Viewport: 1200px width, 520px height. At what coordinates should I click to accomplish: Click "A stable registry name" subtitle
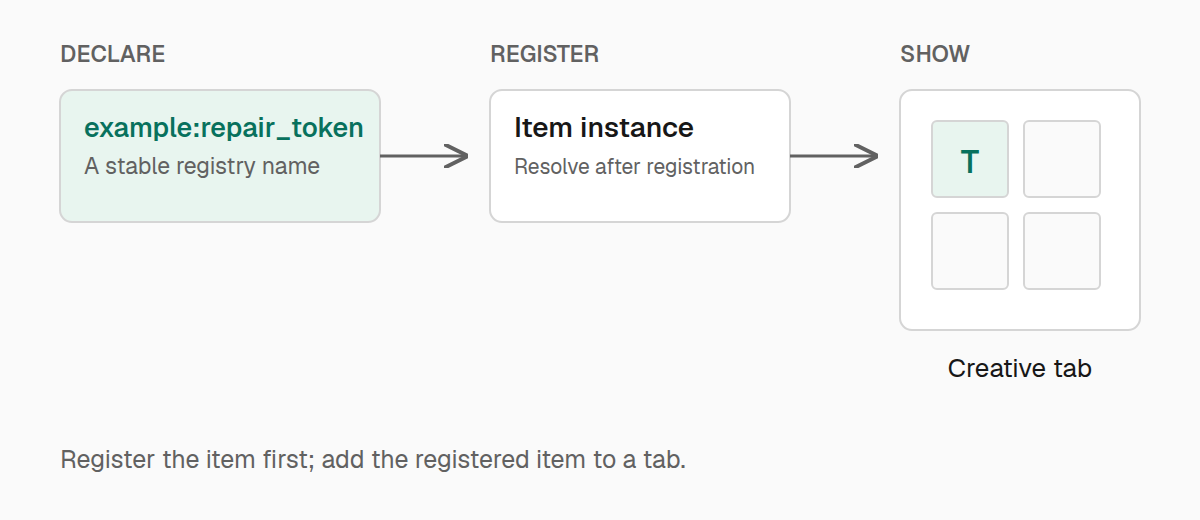point(202,166)
